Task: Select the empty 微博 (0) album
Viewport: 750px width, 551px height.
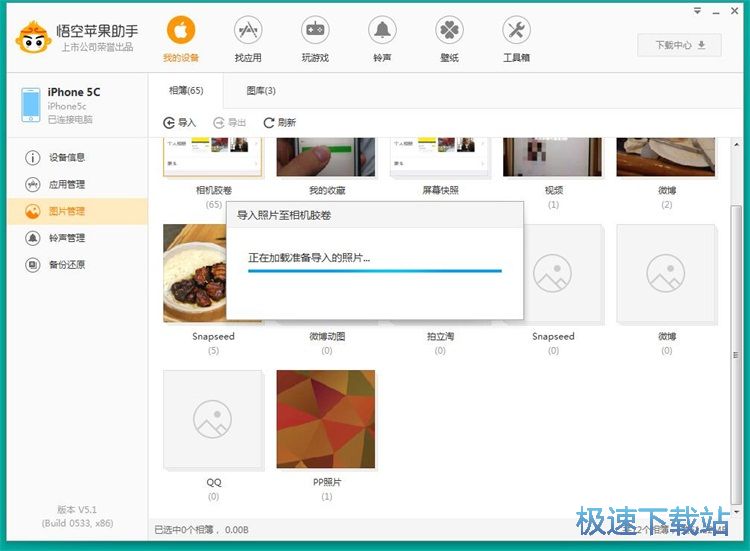Action: pyautogui.click(x=666, y=274)
